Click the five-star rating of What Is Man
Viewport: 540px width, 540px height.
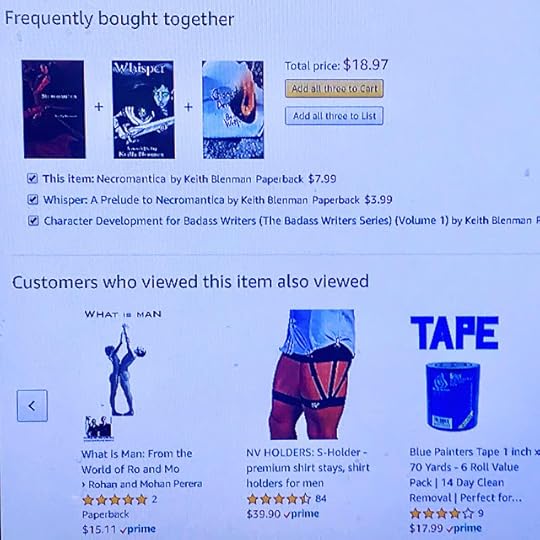pyautogui.click(x=115, y=500)
